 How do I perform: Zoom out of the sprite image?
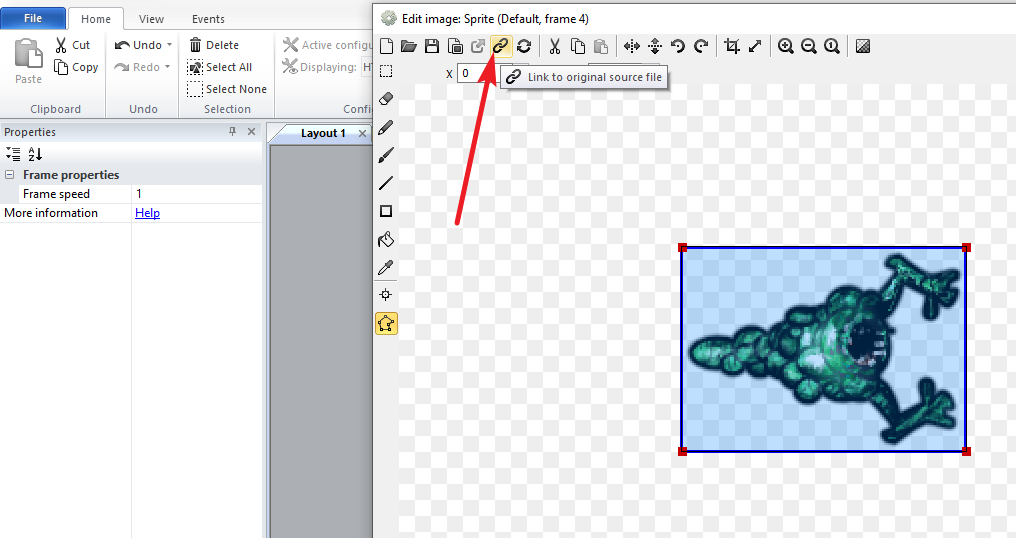click(809, 46)
